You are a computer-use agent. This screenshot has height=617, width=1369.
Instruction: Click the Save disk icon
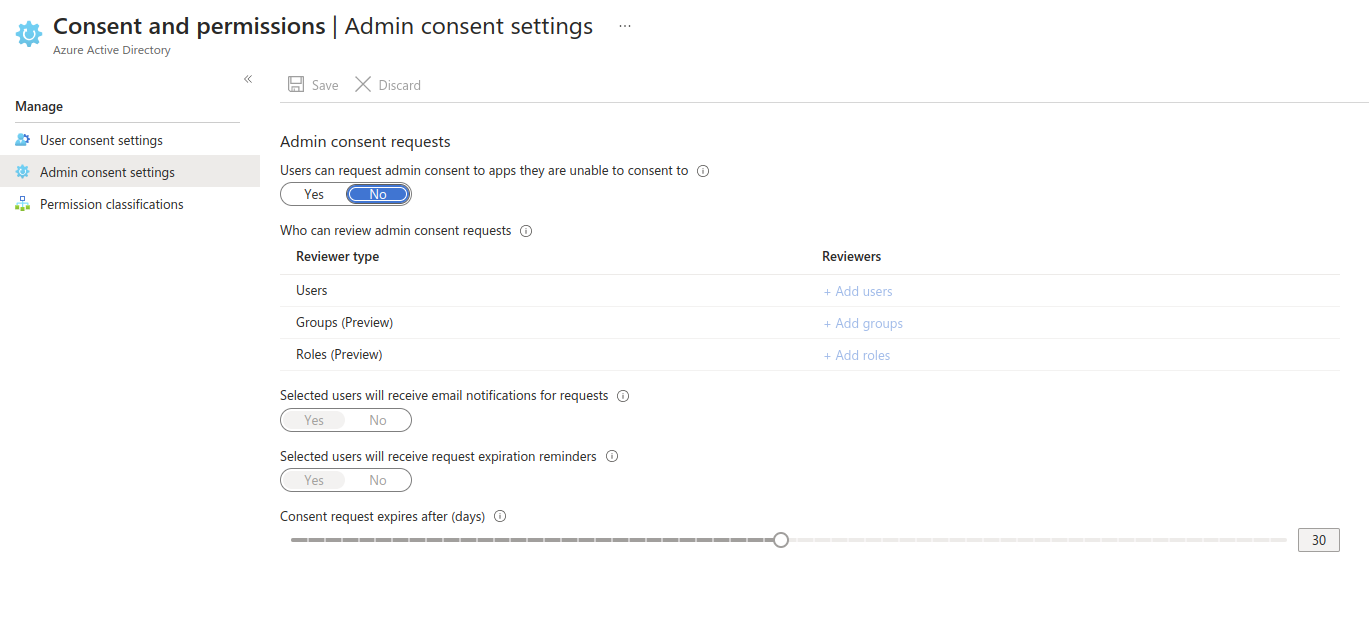pyautogui.click(x=296, y=85)
